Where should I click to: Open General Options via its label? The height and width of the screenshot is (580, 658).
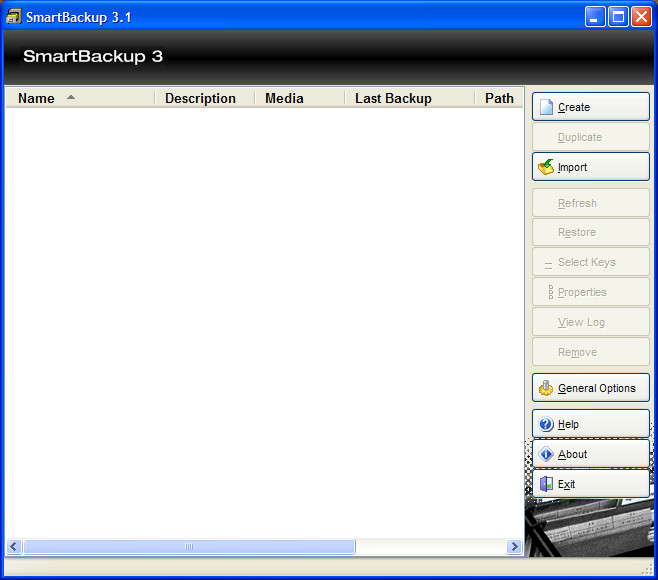tap(596, 388)
